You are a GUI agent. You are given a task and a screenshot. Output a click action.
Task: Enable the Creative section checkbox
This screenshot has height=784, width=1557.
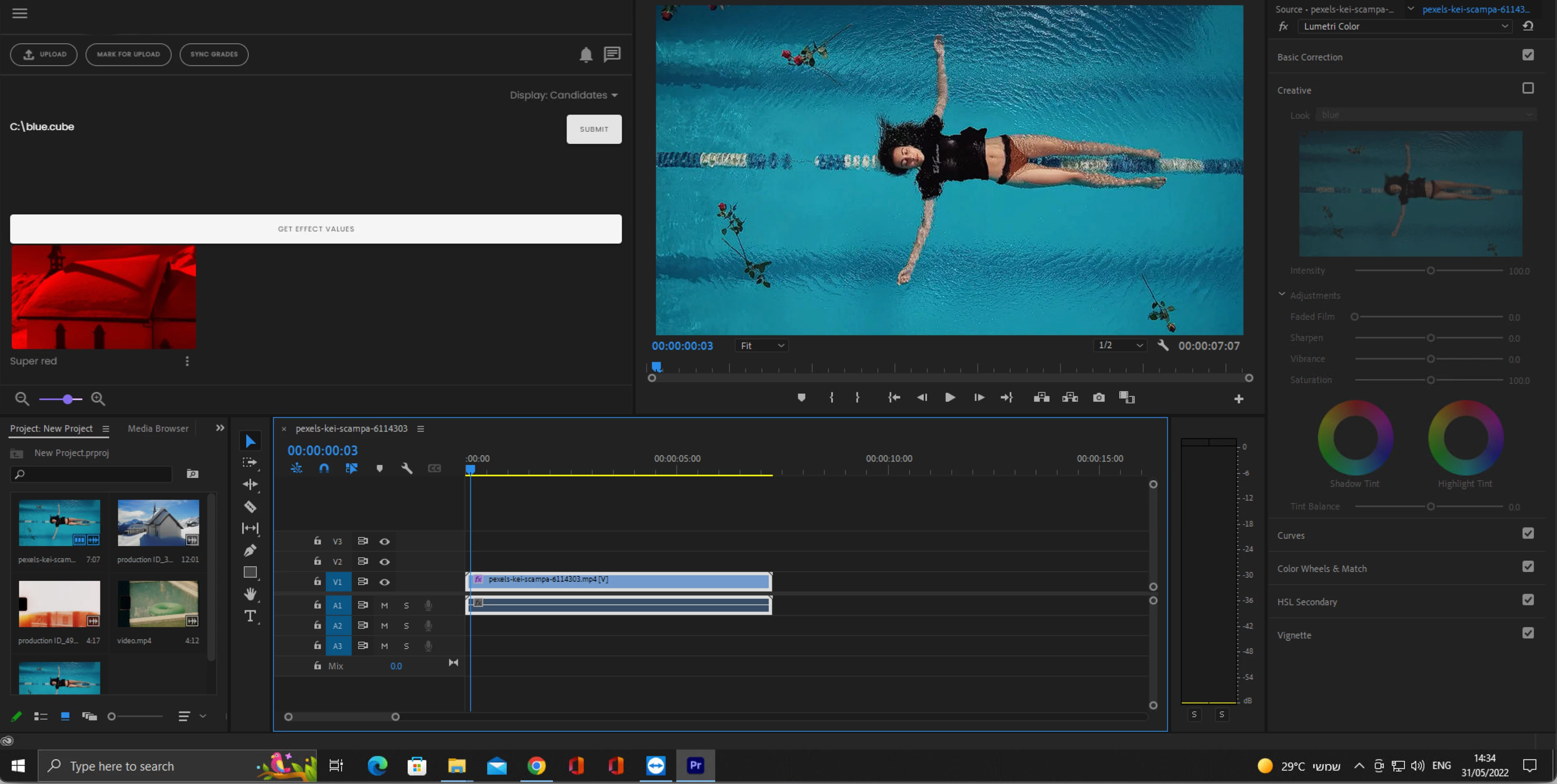tap(1527, 88)
